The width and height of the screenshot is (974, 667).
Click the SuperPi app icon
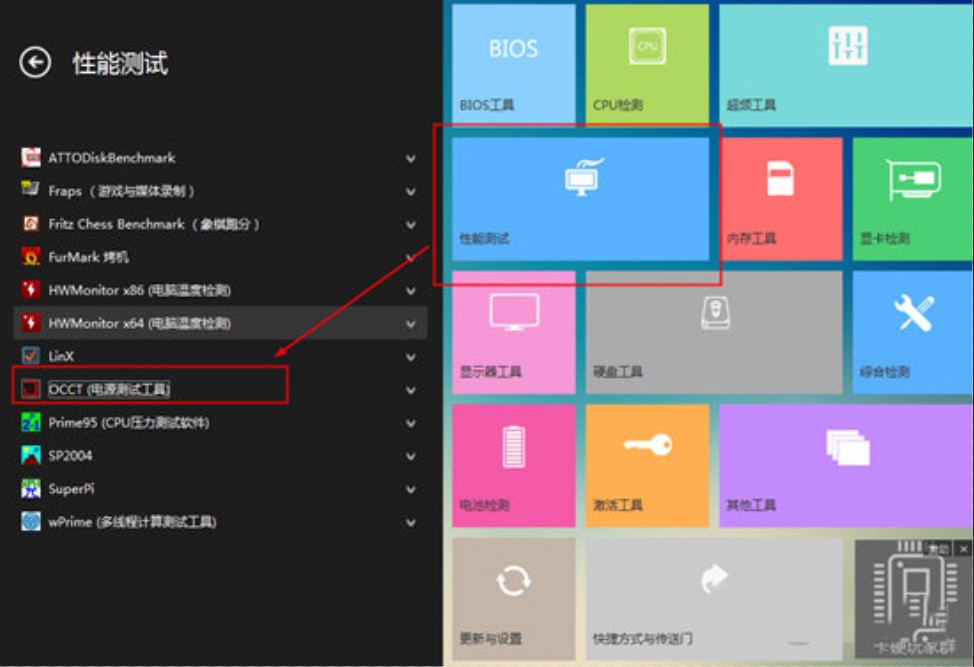[x=30, y=489]
